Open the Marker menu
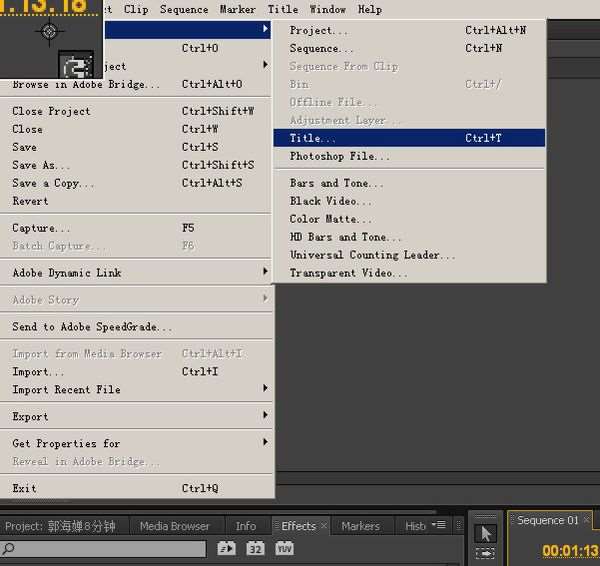Screen dimensions: 600x566 point(238,9)
